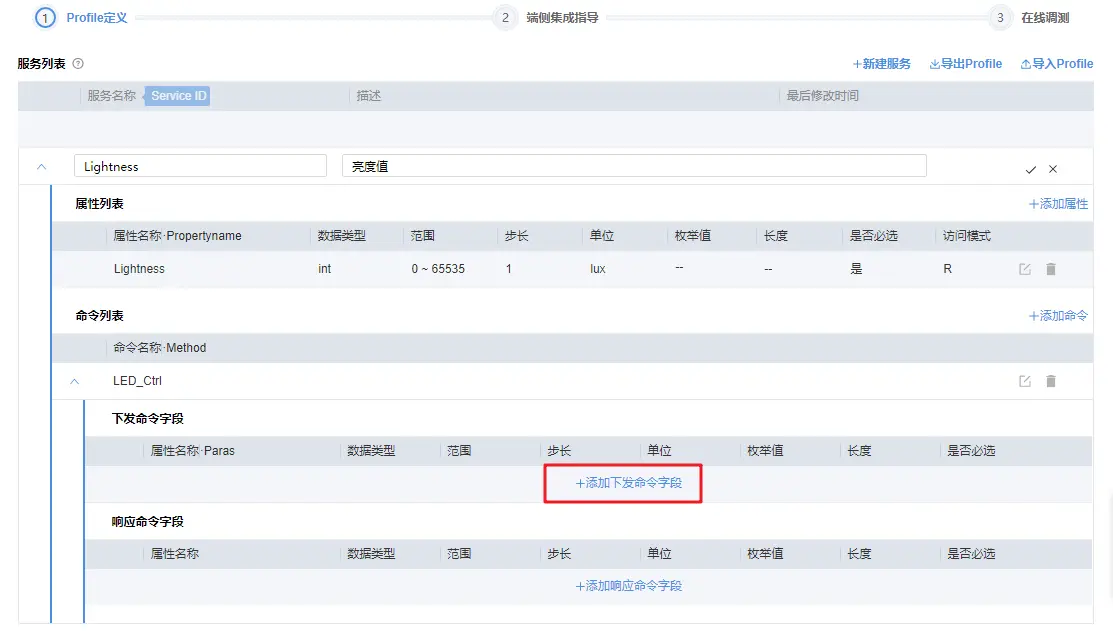This screenshot has width=1113, height=635.
Task: Click the 属性名称·Propertyname column header
Action: pos(177,236)
